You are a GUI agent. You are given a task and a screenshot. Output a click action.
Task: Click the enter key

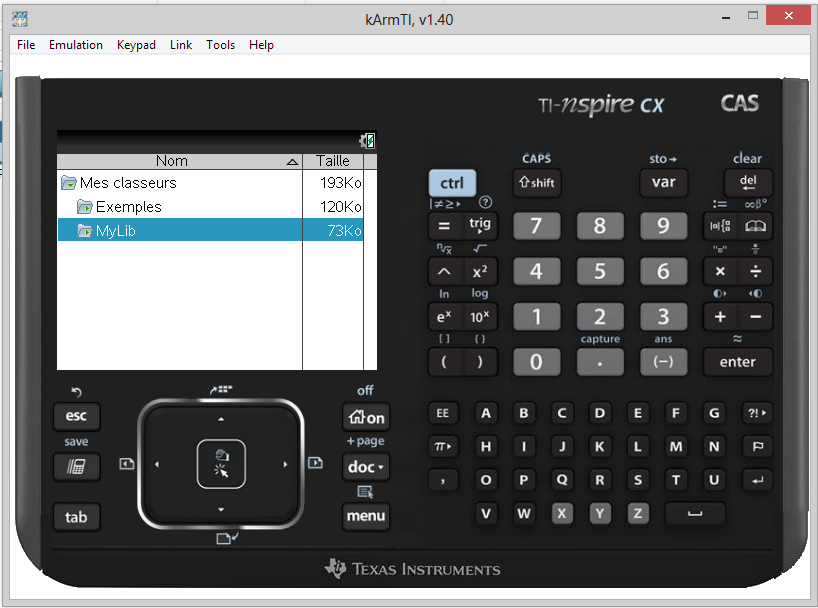[x=737, y=362]
